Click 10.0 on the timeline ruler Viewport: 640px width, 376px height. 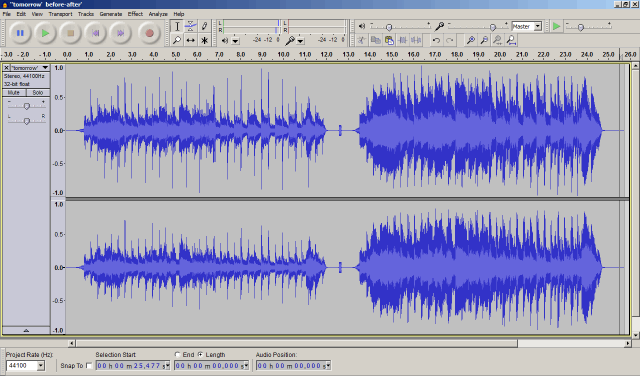(283, 54)
